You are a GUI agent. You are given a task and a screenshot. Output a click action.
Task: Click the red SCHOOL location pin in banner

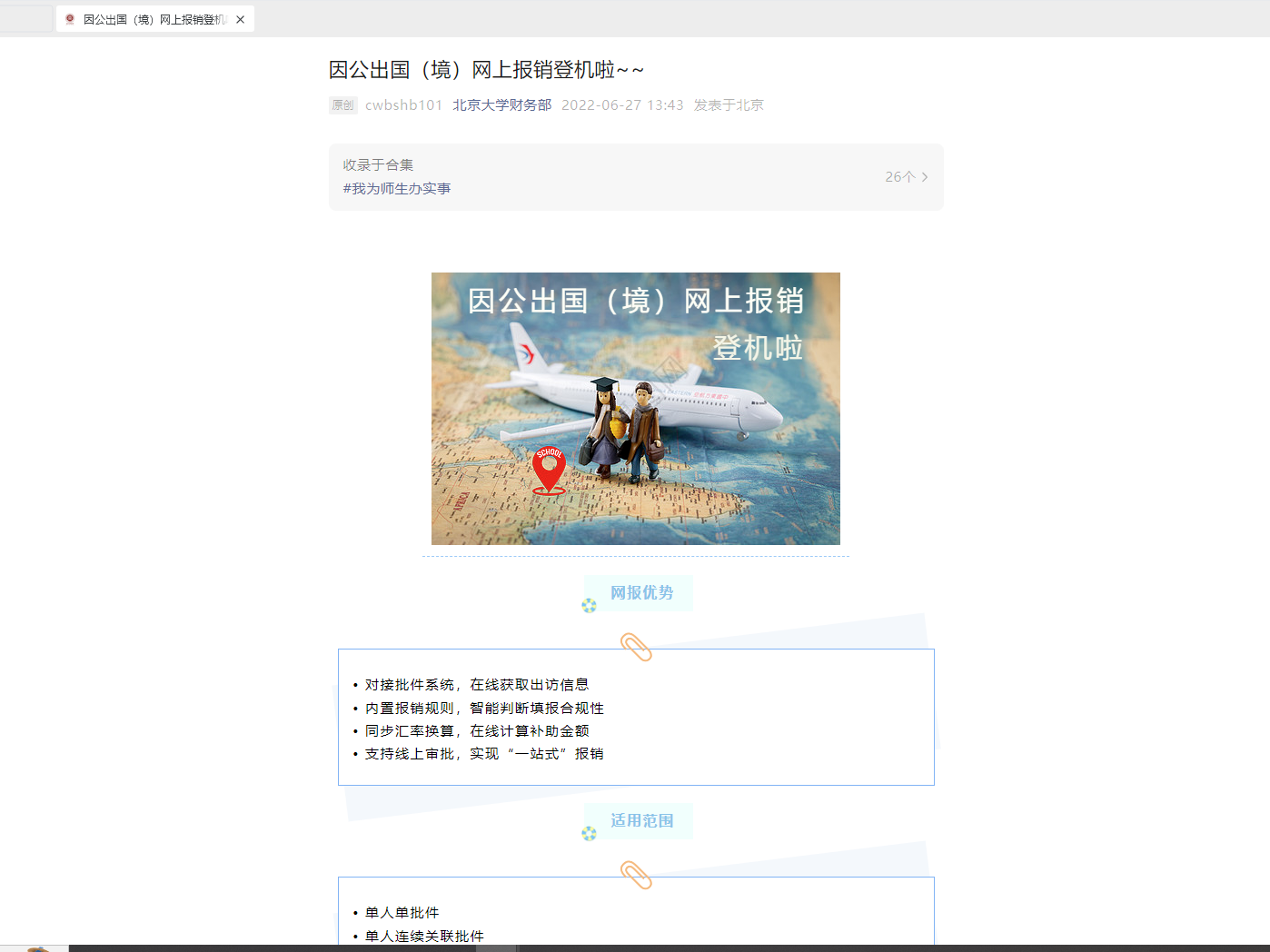549,470
